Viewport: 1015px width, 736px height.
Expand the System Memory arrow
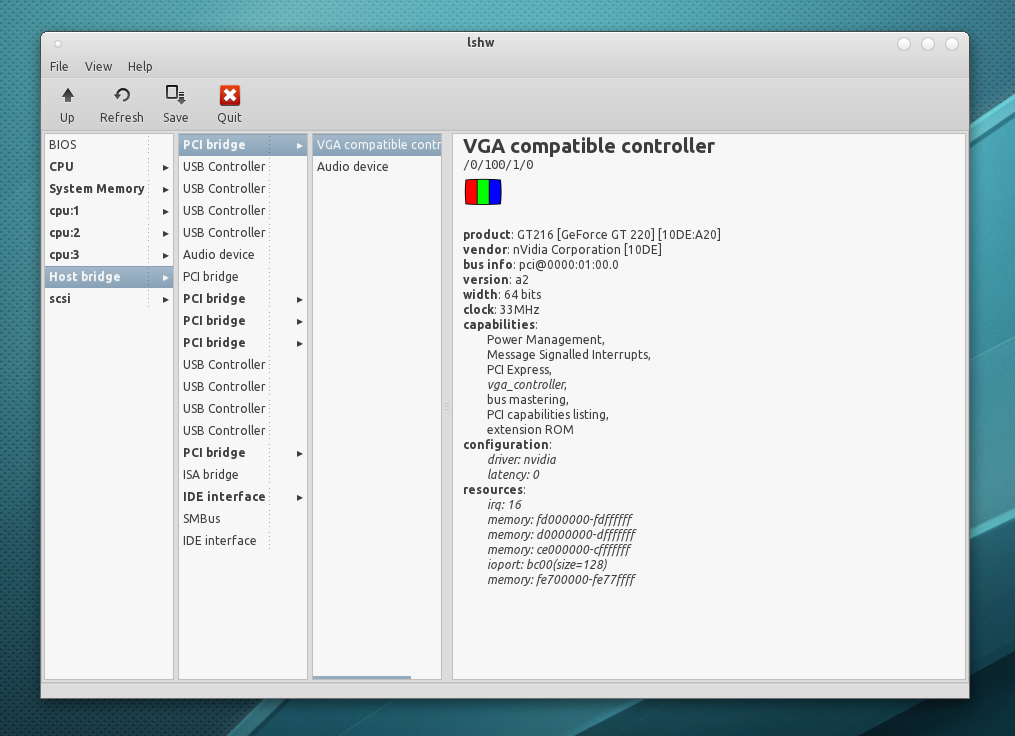pyautogui.click(x=166, y=189)
